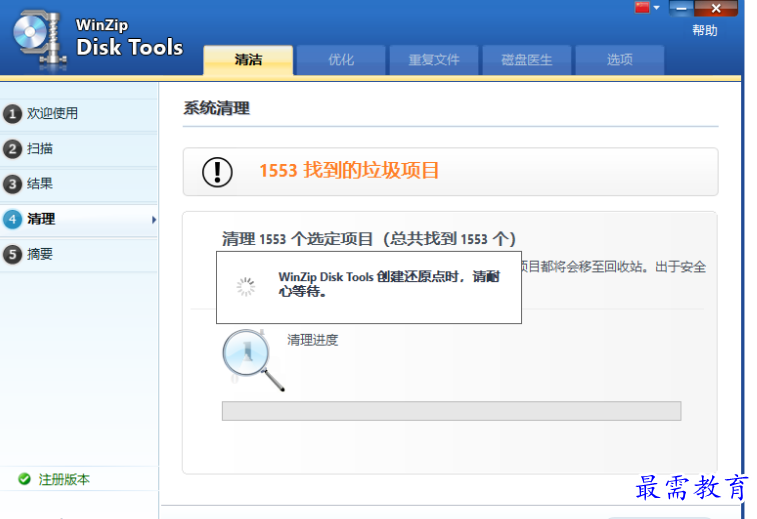
Task: Click the 注册版本 link
Action: coord(64,479)
